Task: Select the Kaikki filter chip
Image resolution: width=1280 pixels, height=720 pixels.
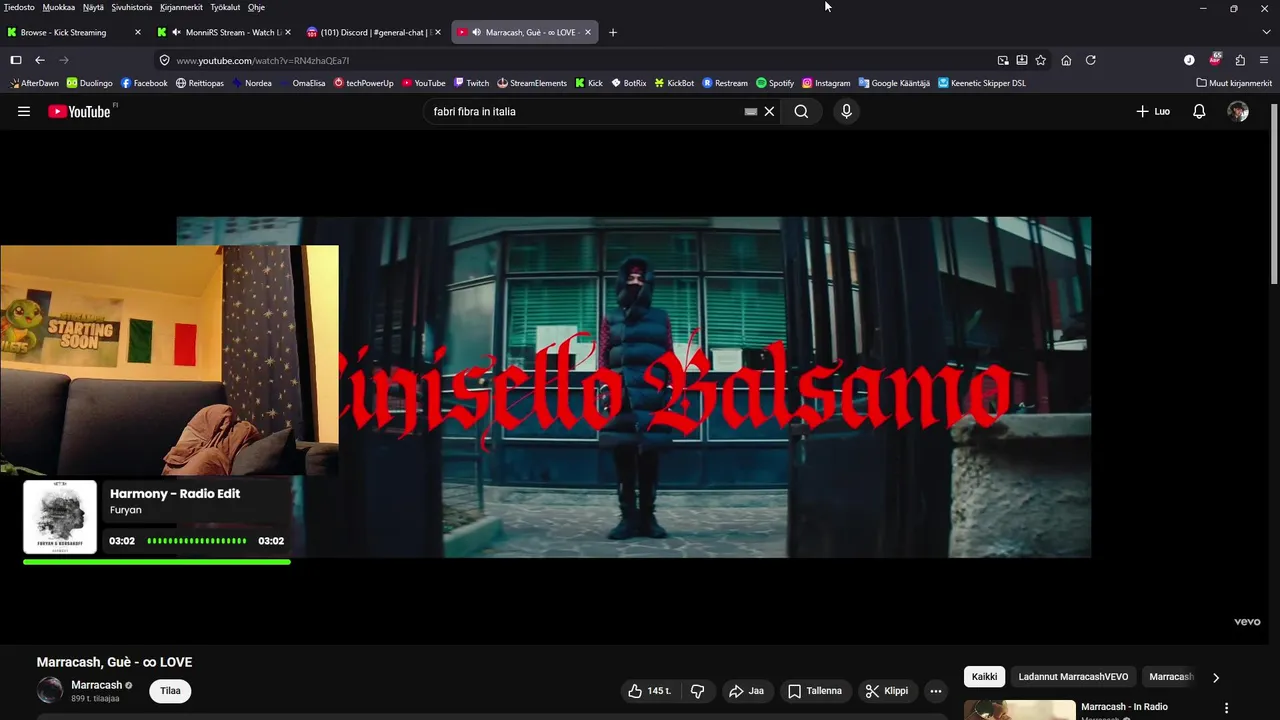Action: 984,677
